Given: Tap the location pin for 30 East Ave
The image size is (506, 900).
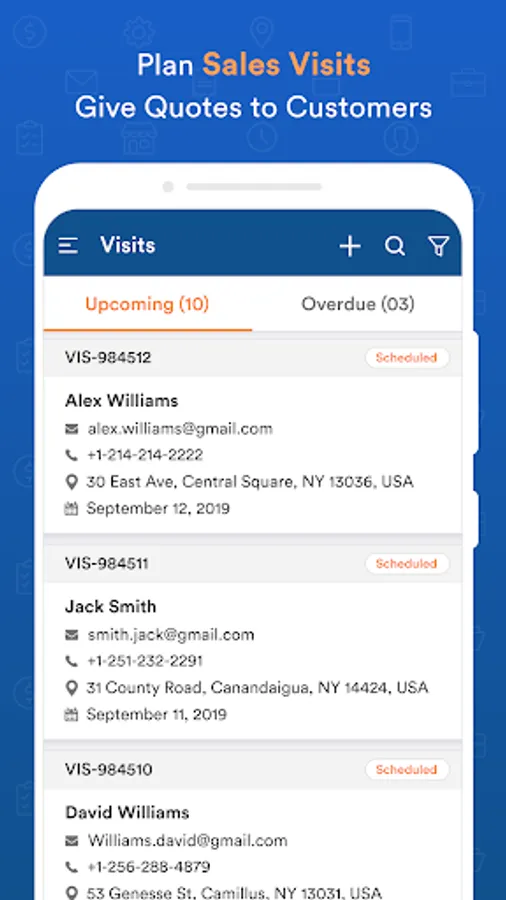Looking at the screenshot, I should [x=72, y=482].
